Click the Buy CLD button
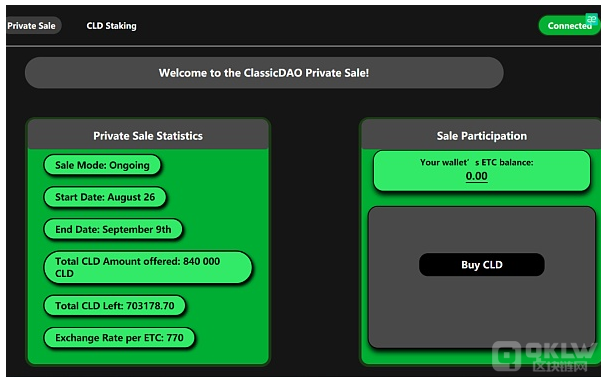This screenshot has height=377, width=601. [481, 264]
